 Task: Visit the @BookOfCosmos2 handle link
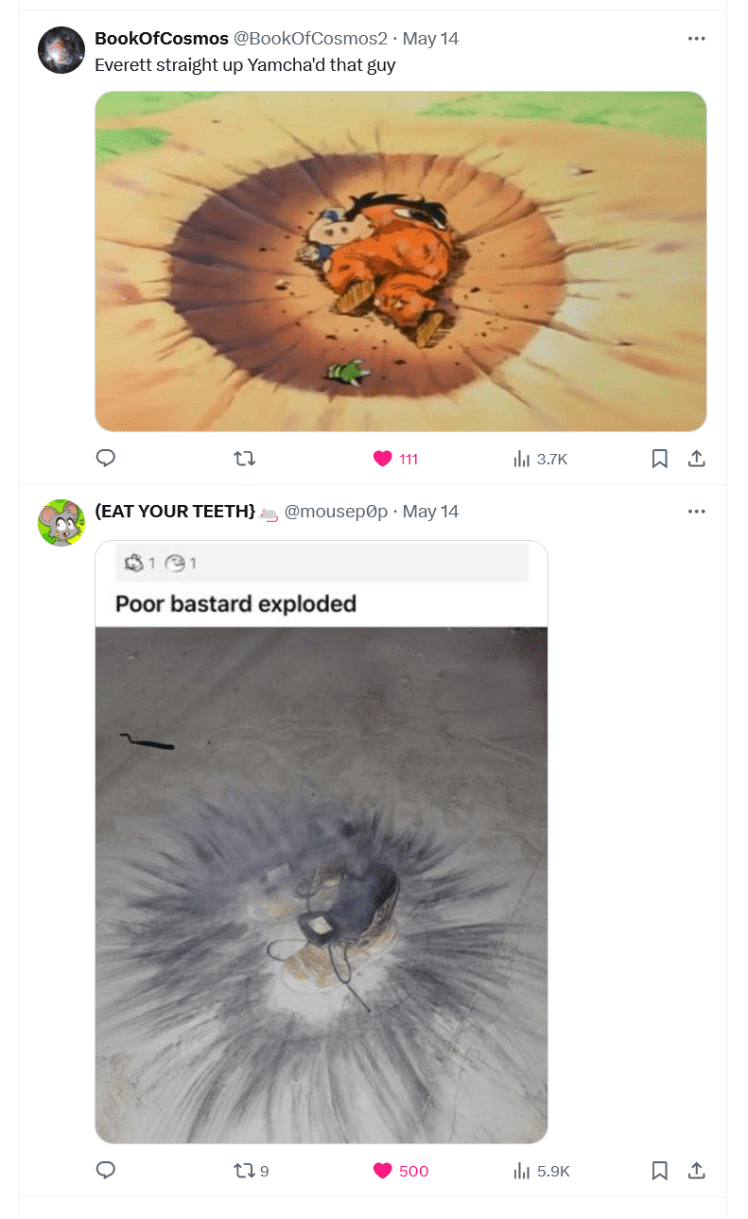[310, 38]
